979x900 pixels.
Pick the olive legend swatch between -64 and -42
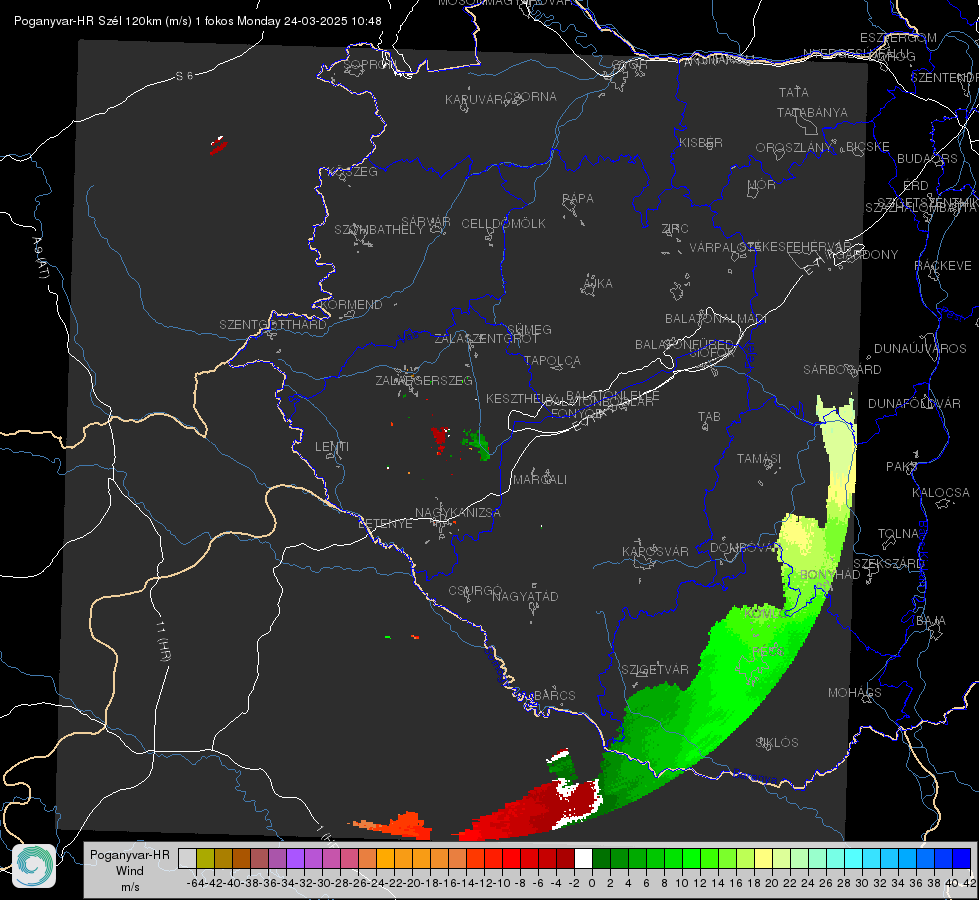[205, 859]
